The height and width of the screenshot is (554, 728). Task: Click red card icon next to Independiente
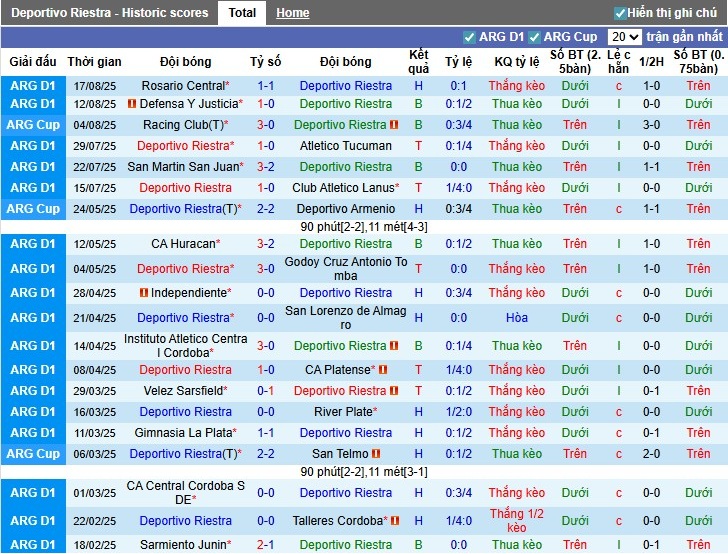coord(144,293)
